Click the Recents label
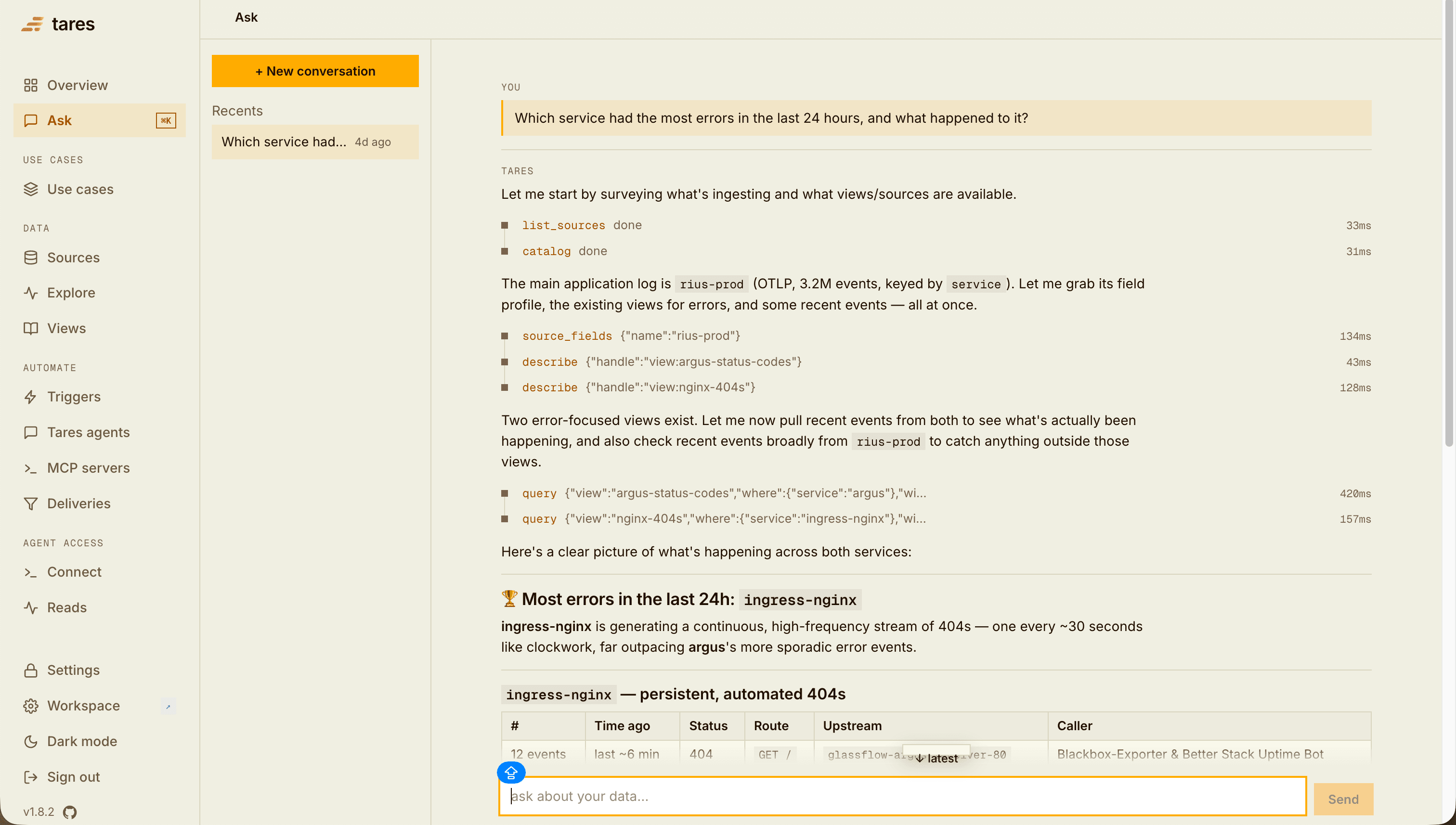 coord(237,111)
